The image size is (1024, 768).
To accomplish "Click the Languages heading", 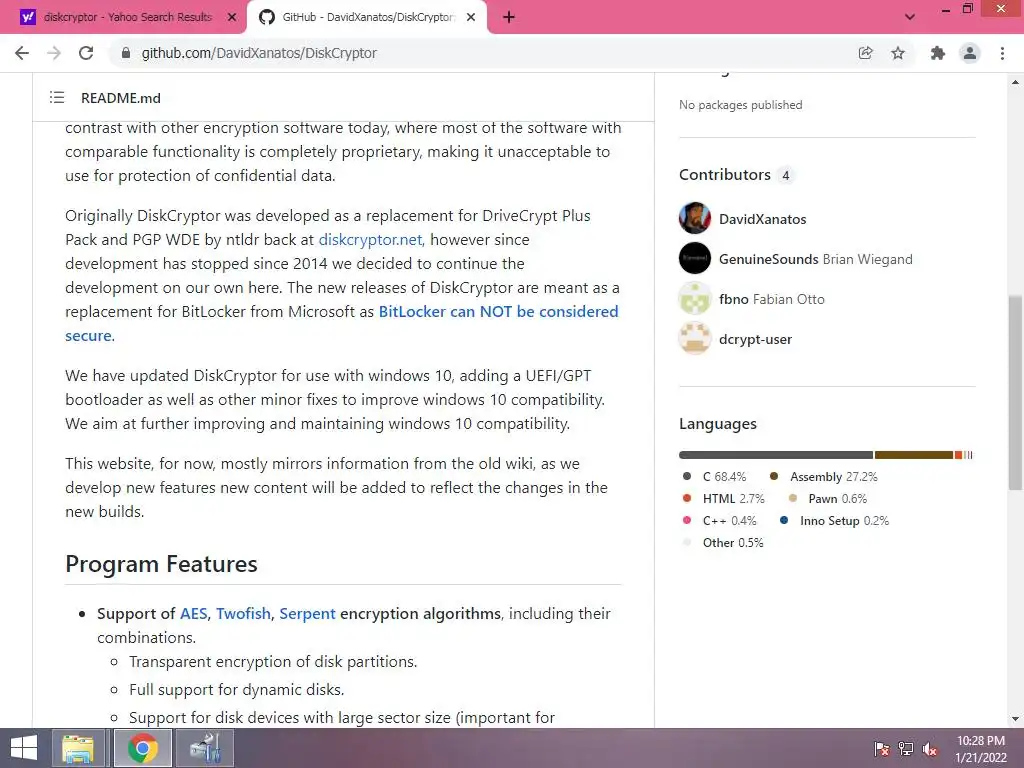I will [718, 424].
